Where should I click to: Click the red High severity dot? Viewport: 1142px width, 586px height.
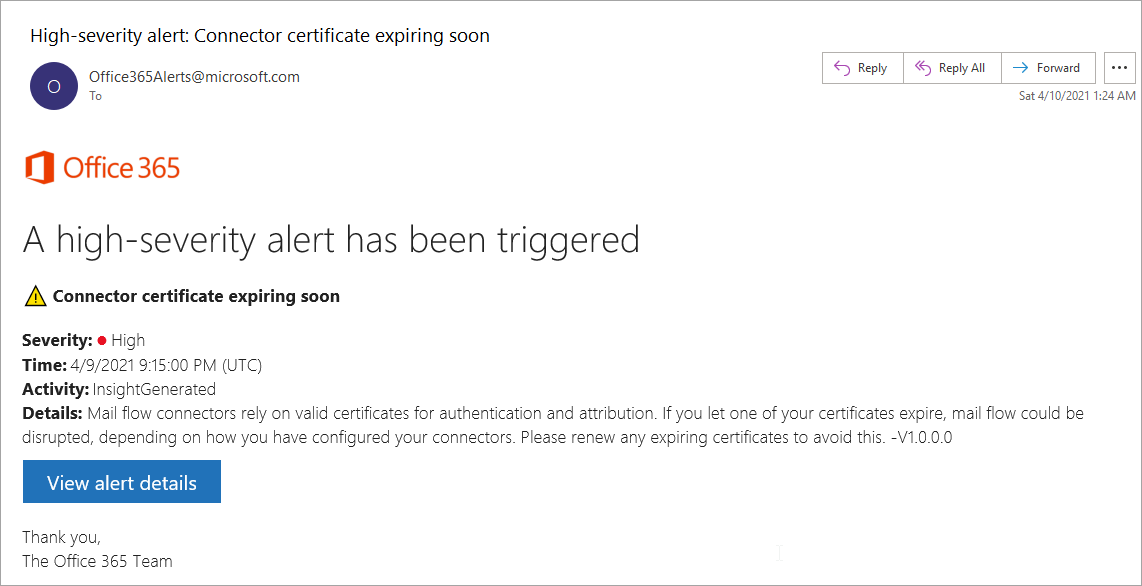pos(102,341)
